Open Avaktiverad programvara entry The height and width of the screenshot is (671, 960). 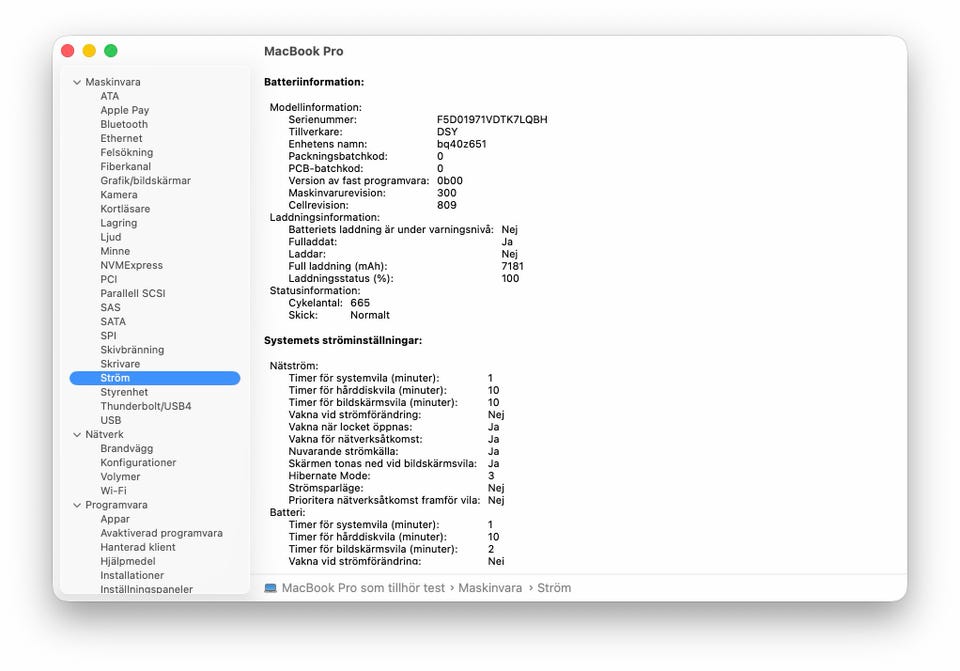pos(162,533)
